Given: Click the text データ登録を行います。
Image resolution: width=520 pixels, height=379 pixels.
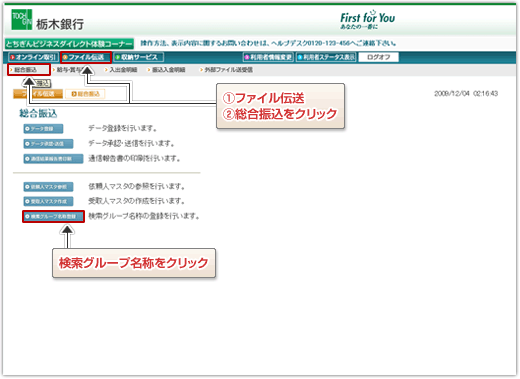Looking at the screenshot, I should coord(122,129).
